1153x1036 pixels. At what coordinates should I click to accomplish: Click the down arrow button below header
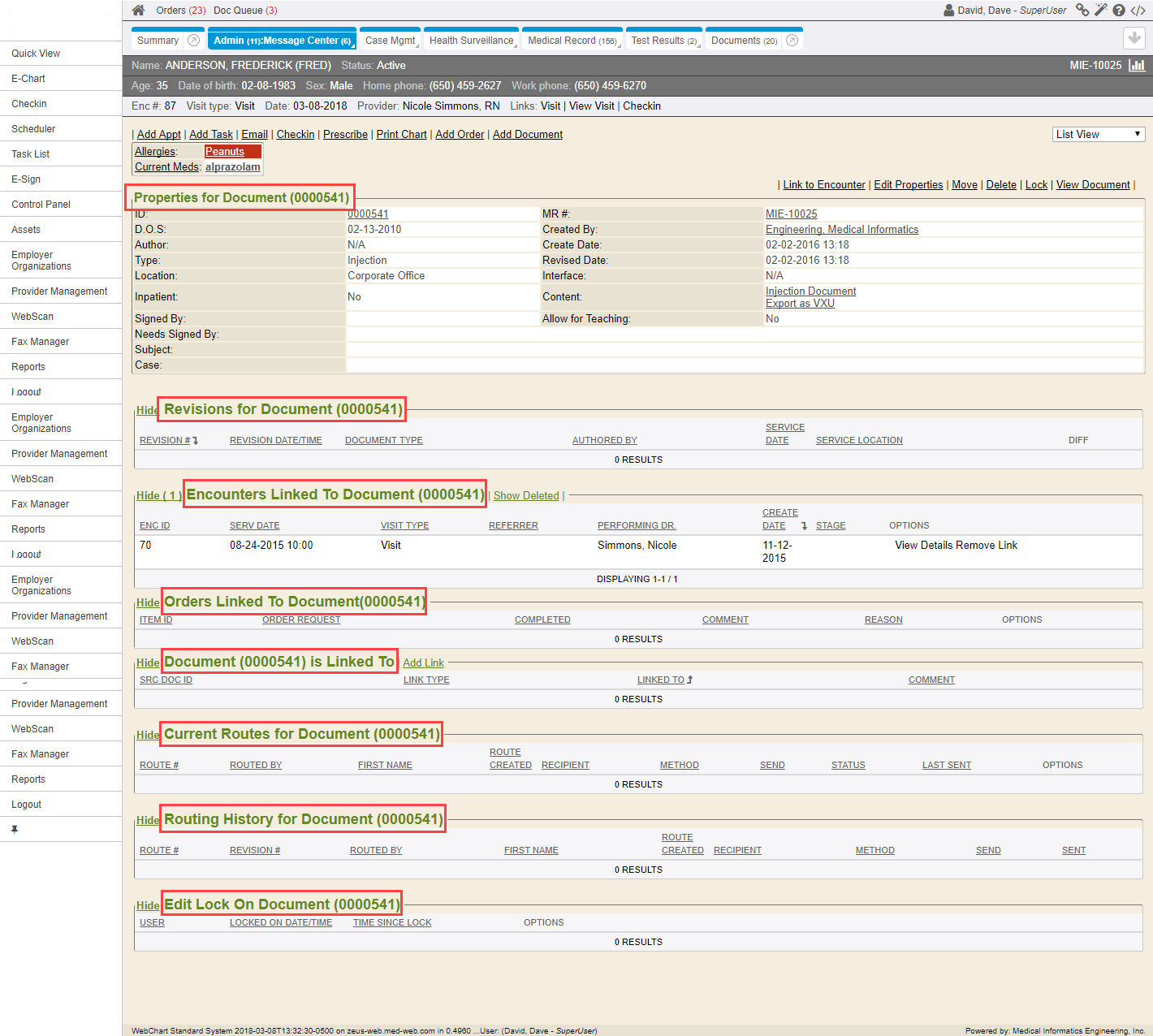click(x=1134, y=38)
